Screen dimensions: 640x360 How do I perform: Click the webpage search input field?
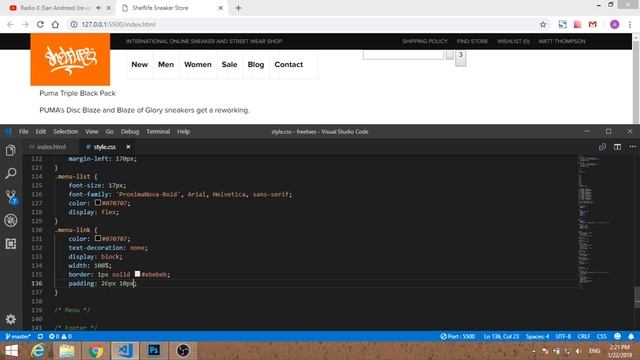(403, 55)
